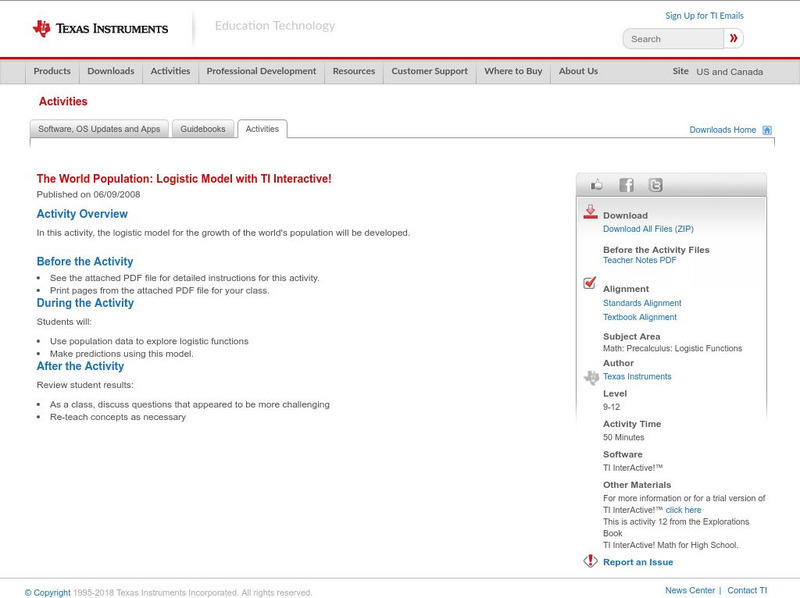Open the Where to Buy menu
This screenshot has width=800, height=598.
(x=513, y=71)
